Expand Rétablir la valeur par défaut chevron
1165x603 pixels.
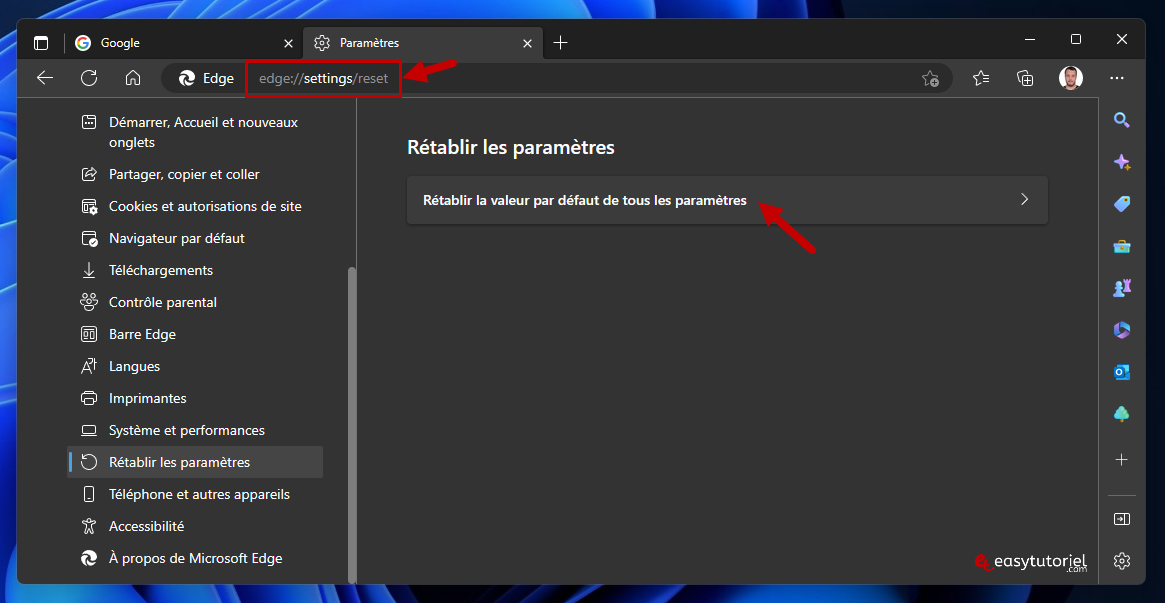coord(1024,200)
